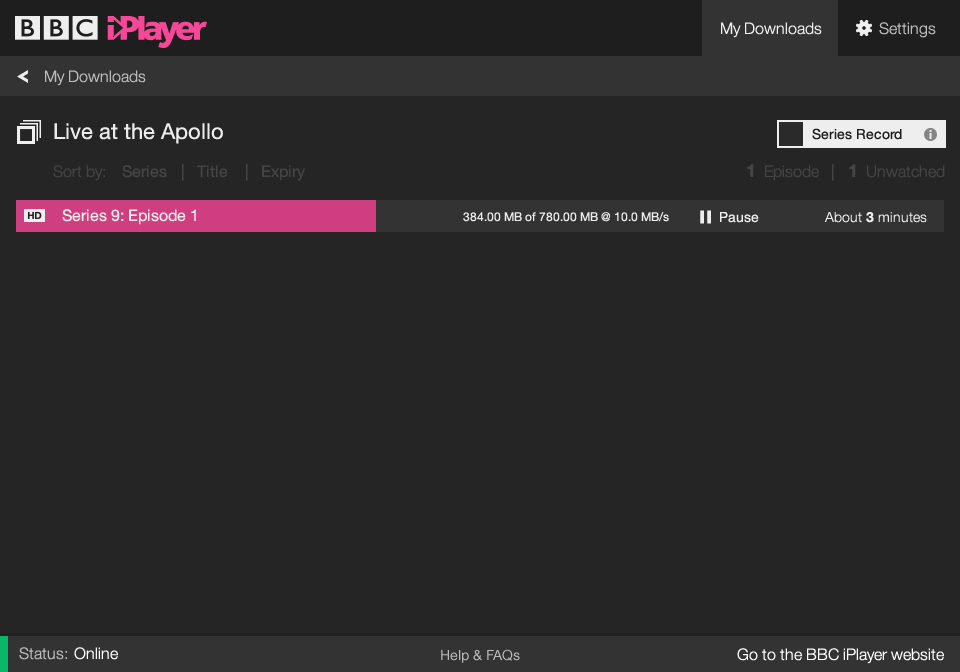
Task: Click the pink download progress bar
Action: coord(196,216)
